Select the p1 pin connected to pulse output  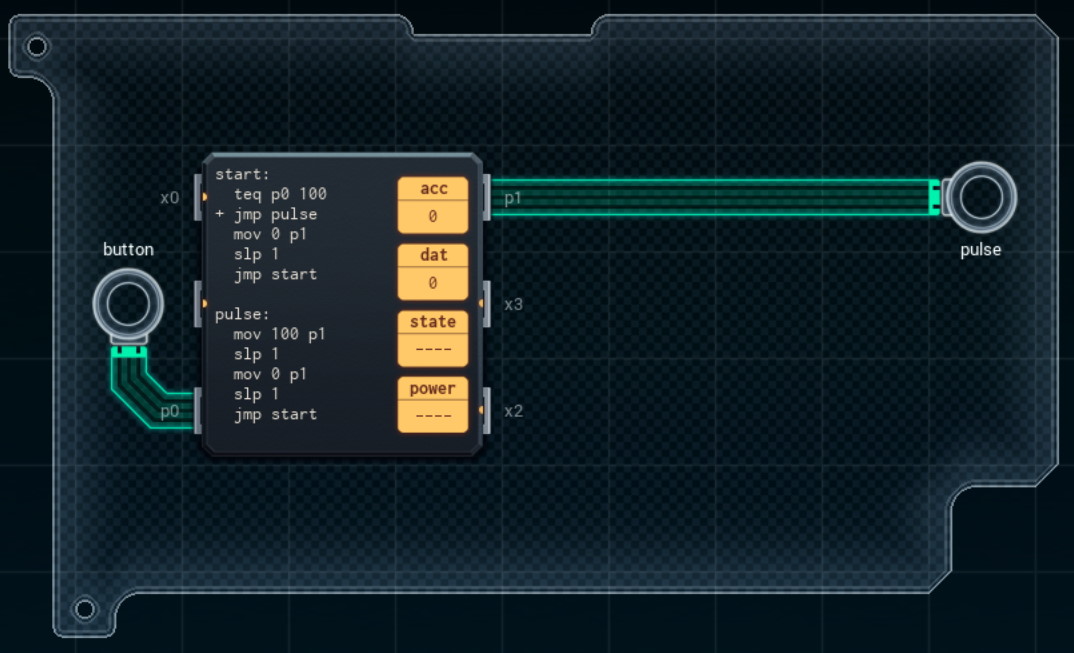click(x=484, y=197)
